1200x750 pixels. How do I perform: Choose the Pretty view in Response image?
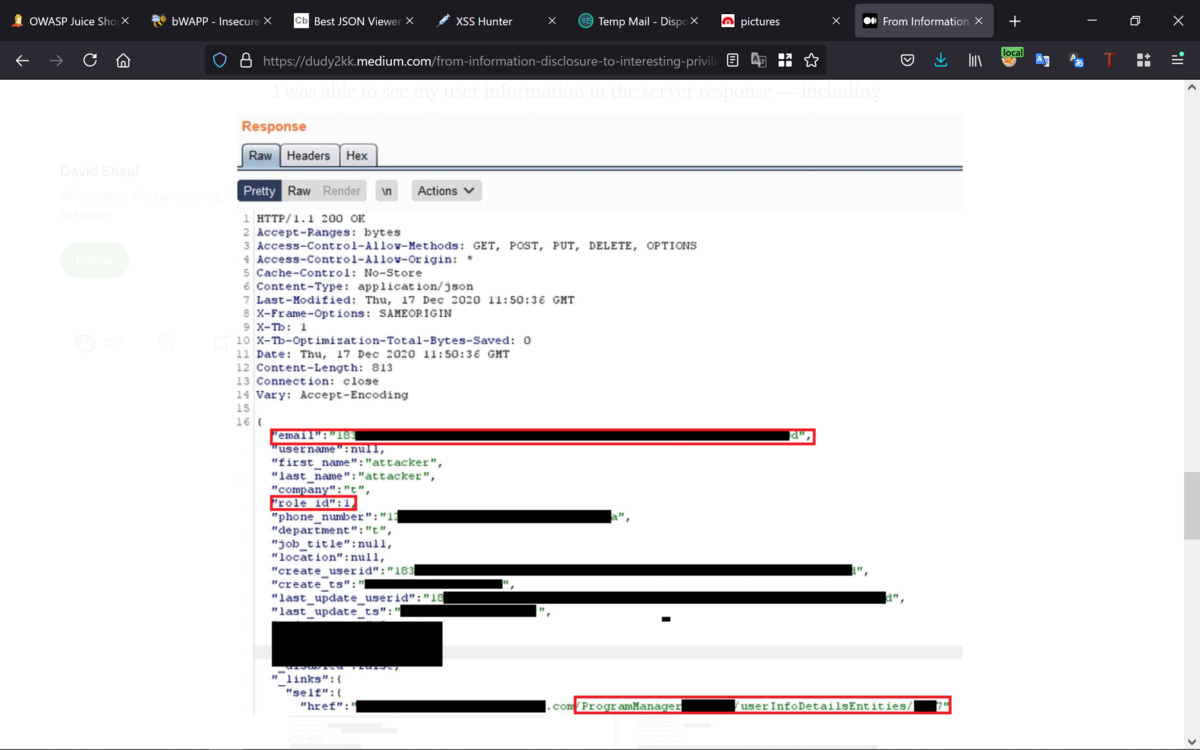coord(259,191)
